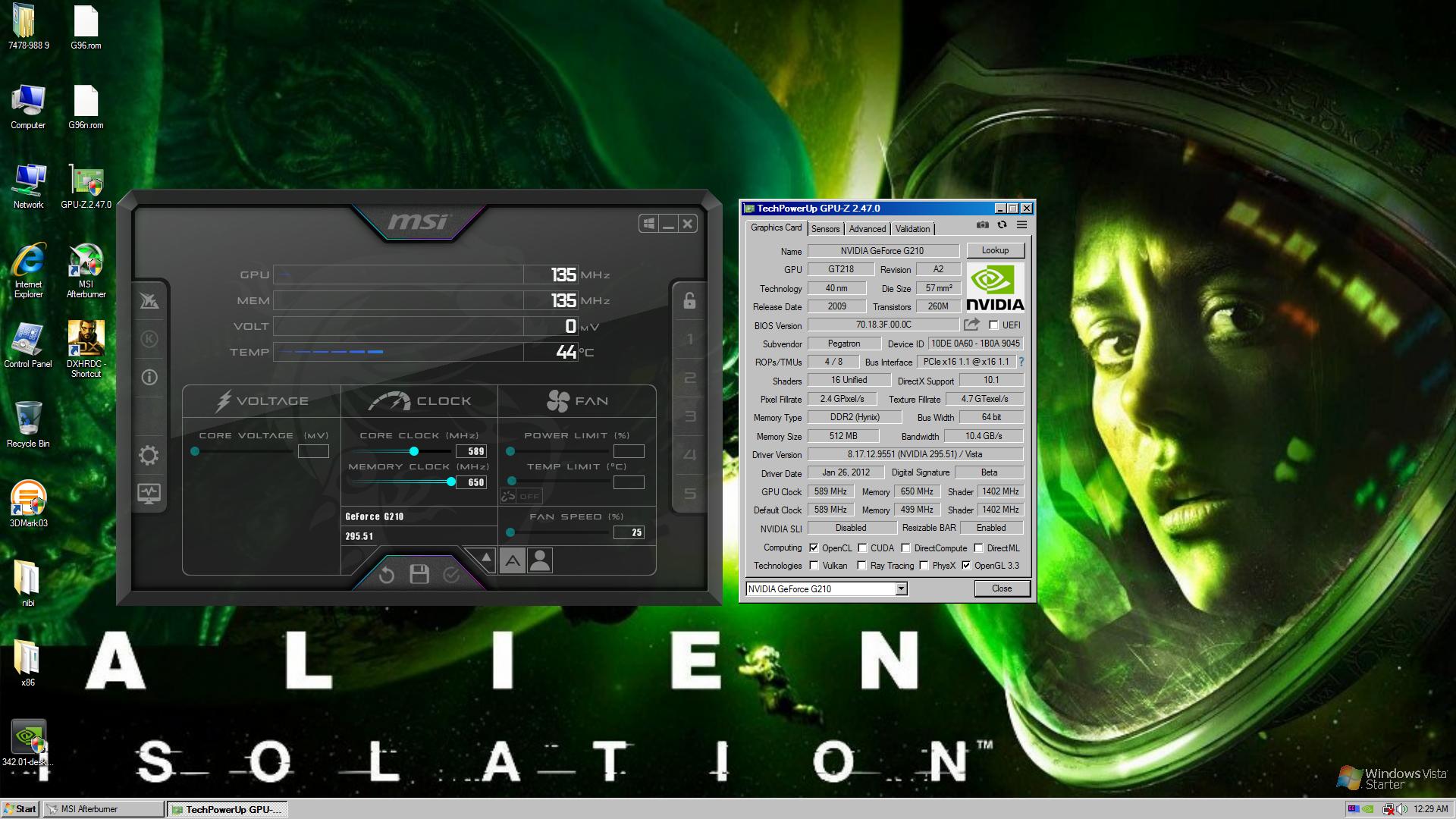Toggle the profile lock padlock icon
The height and width of the screenshot is (819, 1456).
click(689, 300)
